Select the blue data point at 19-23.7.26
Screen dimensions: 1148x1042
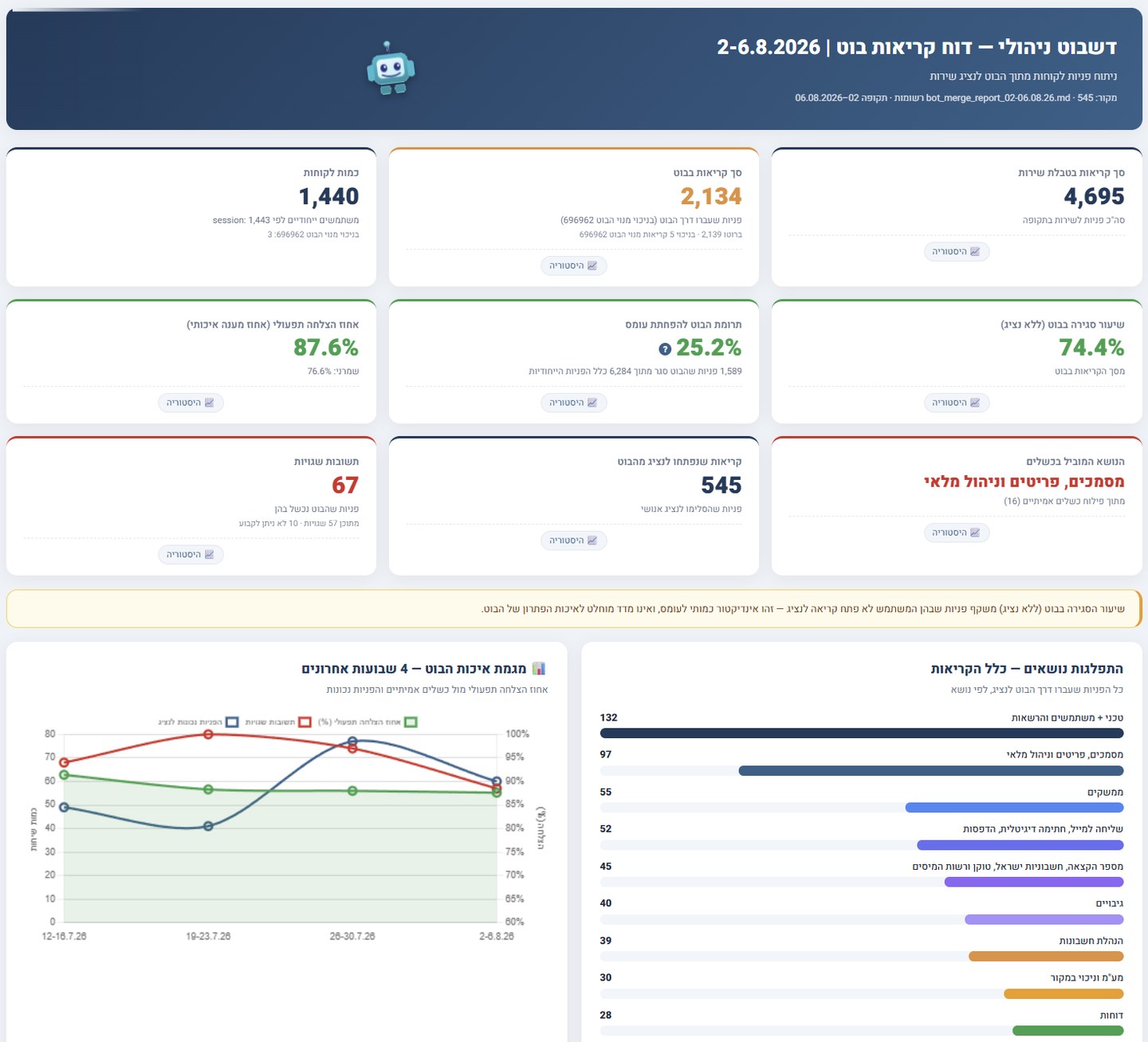point(208,826)
